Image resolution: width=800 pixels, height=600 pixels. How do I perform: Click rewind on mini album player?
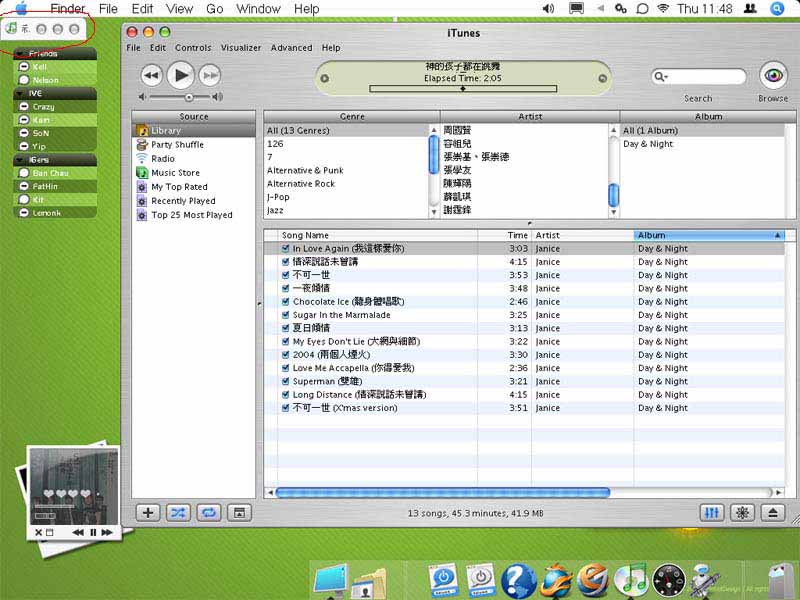pos(78,533)
